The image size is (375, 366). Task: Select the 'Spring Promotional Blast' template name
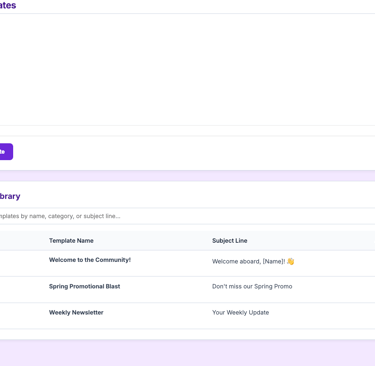[84, 286]
